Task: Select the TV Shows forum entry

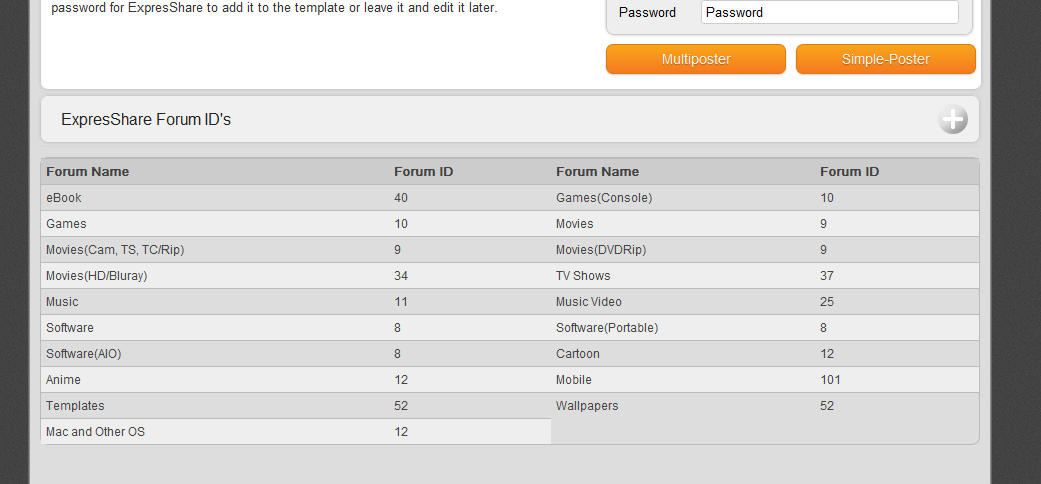Action: click(583, 276)
